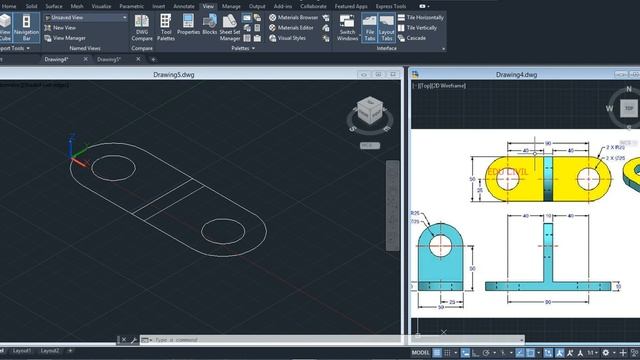Open recent commands dropdown in command line

[x=146, y=340]
